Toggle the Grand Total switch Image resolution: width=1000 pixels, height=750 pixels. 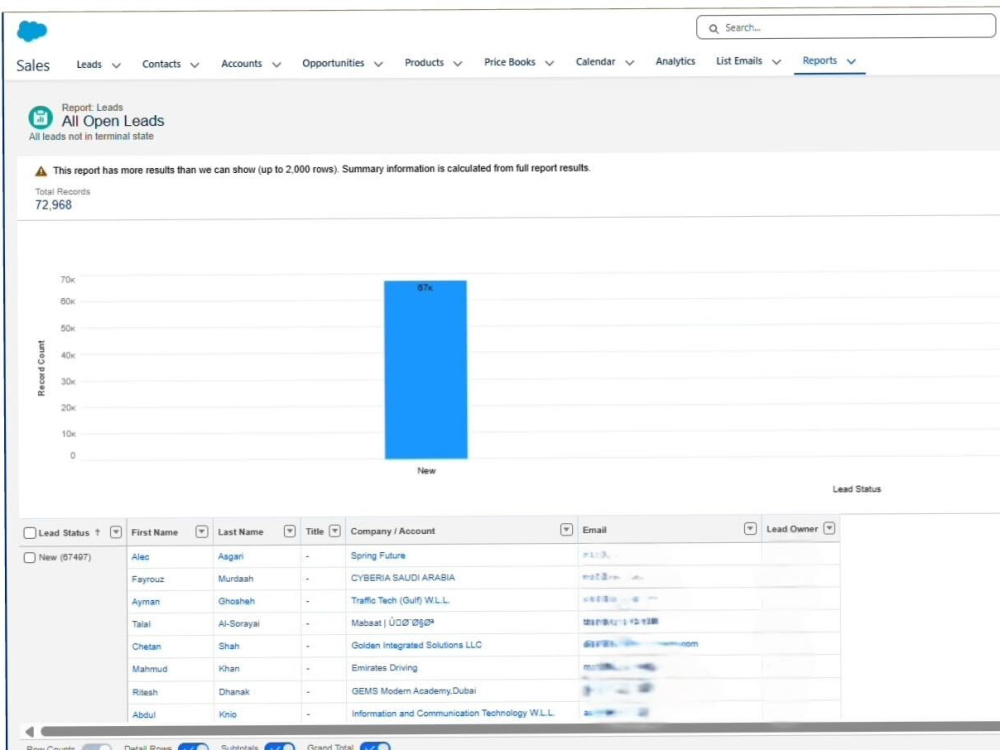pos(375,747)
